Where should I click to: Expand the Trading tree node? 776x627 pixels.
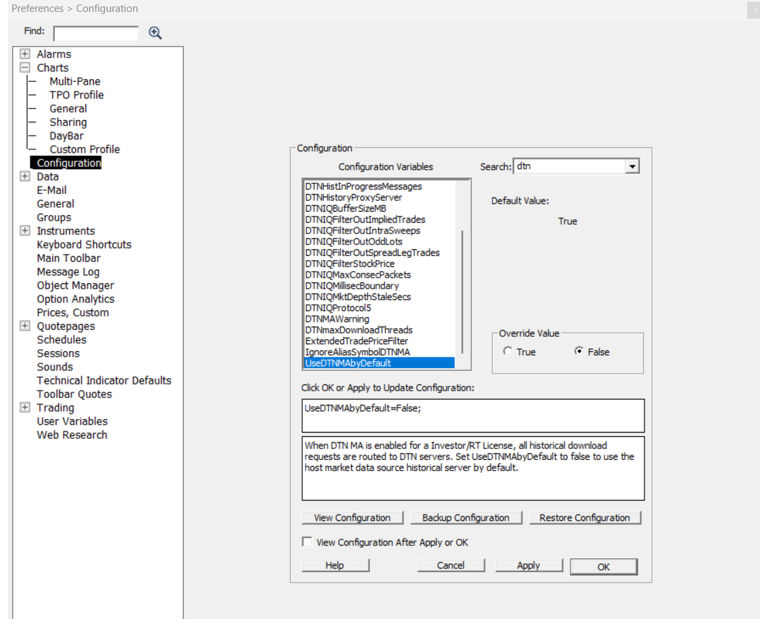[25, 408]
